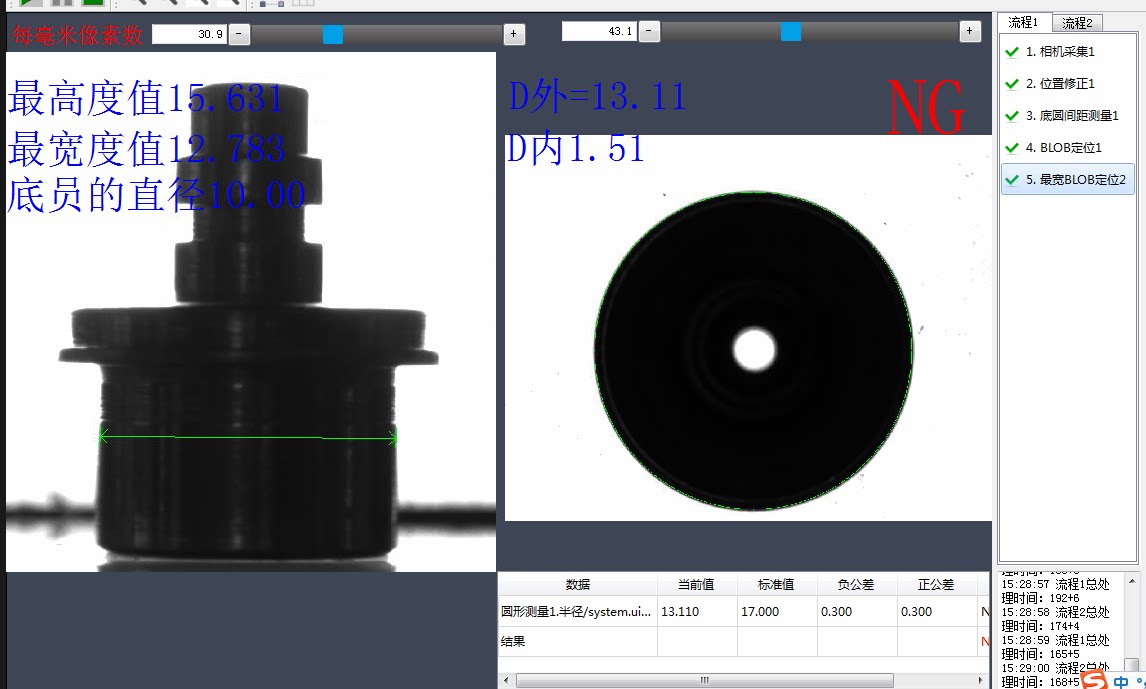Click the 43.1 value input field

tap(598, 32)
